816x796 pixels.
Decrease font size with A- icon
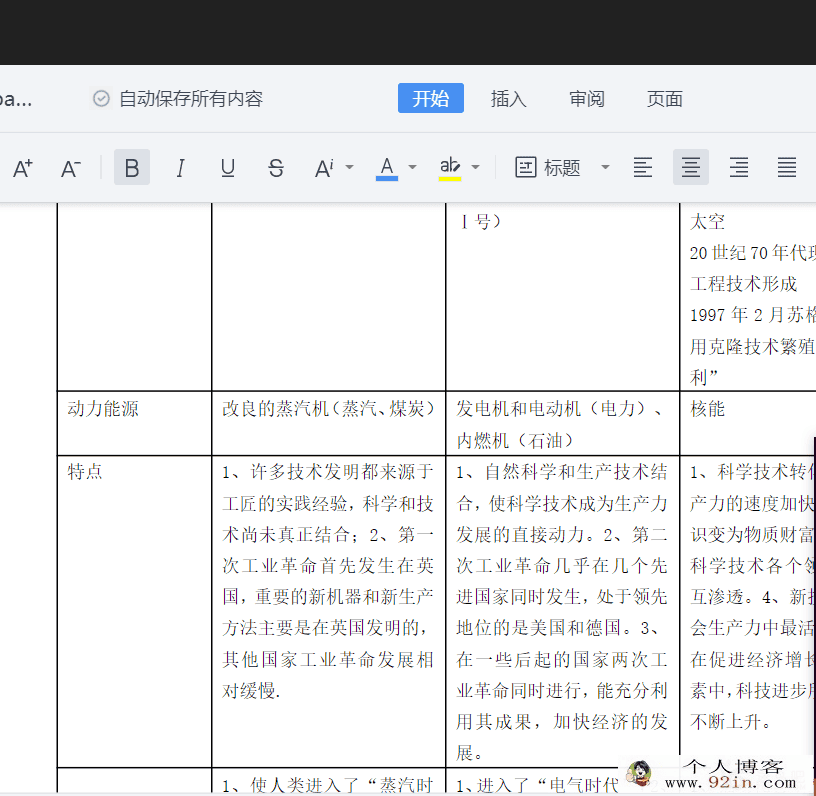71,168
